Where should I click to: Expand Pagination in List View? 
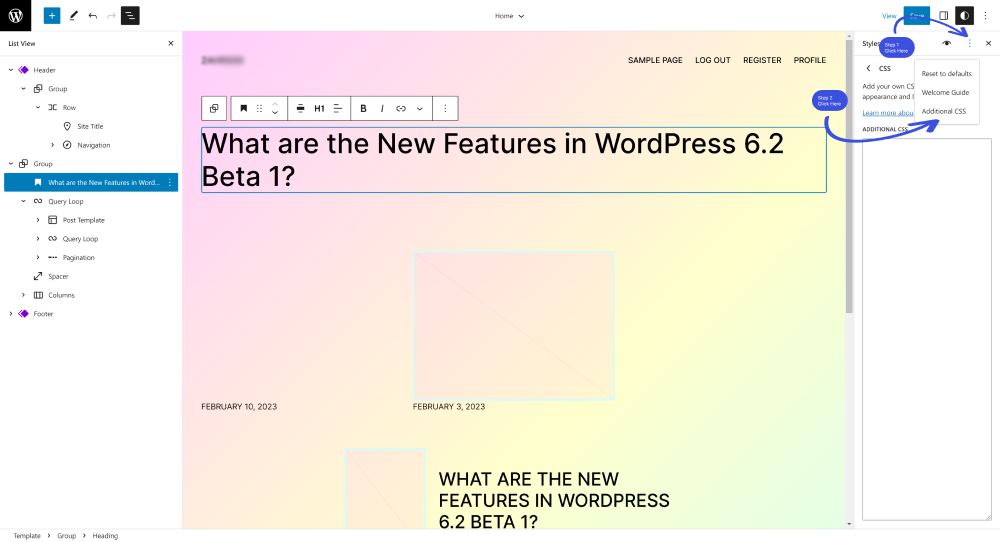[38, 258]
